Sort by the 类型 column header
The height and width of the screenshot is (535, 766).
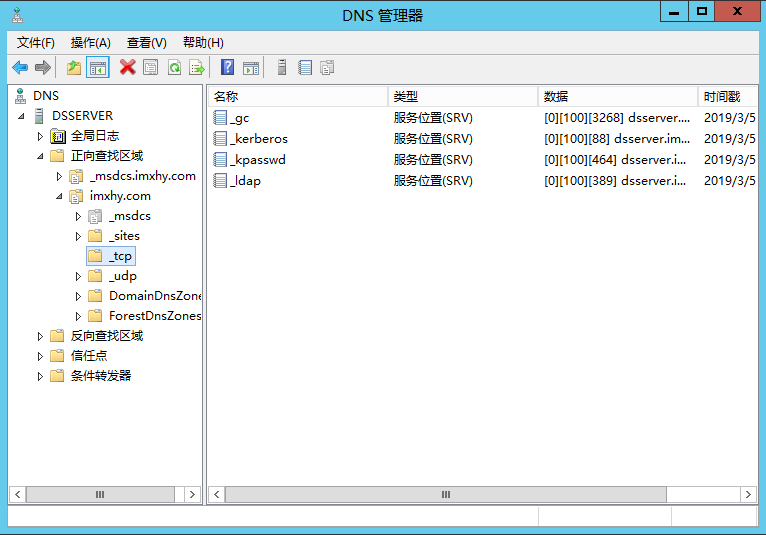click(463, 97)
